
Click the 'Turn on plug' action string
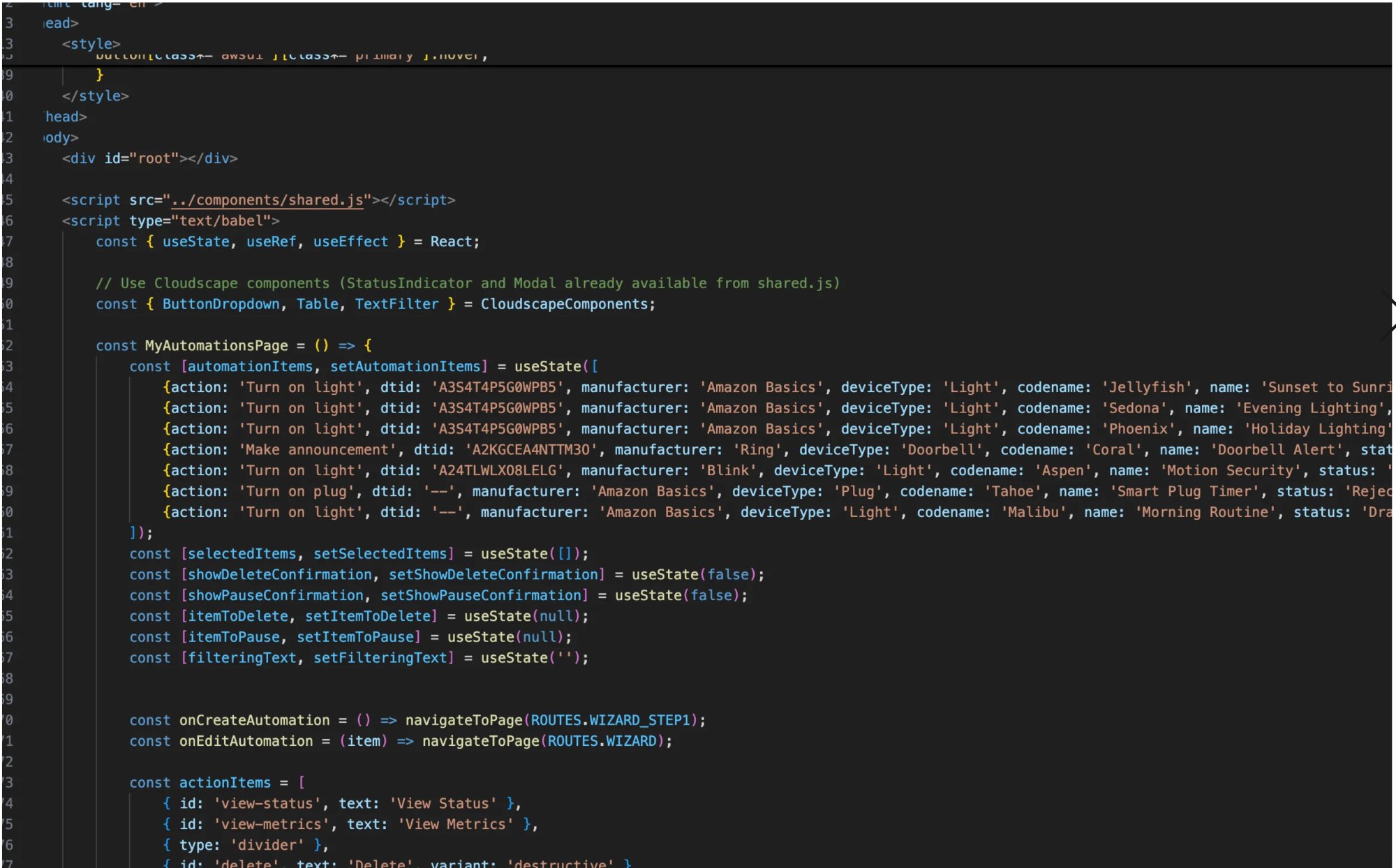tap(295, 491)
